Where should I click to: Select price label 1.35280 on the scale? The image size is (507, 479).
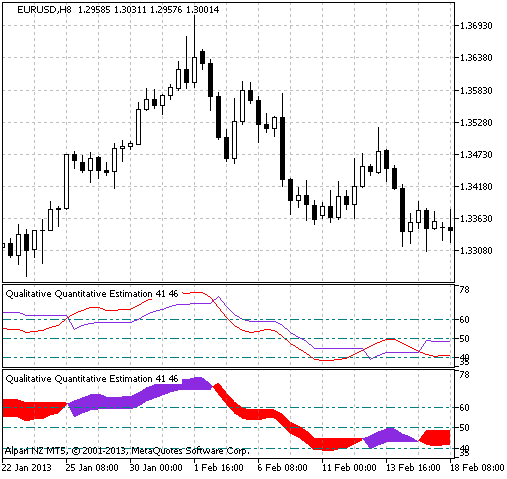(x=476, y=123)
